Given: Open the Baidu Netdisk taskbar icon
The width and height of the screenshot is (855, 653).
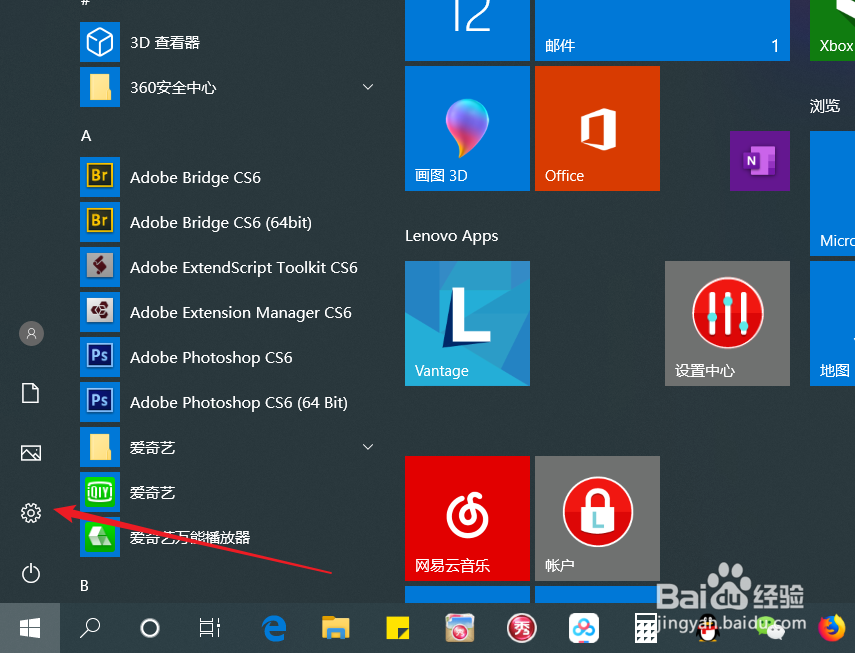Looking at the screenshot, I should point(584,628).
